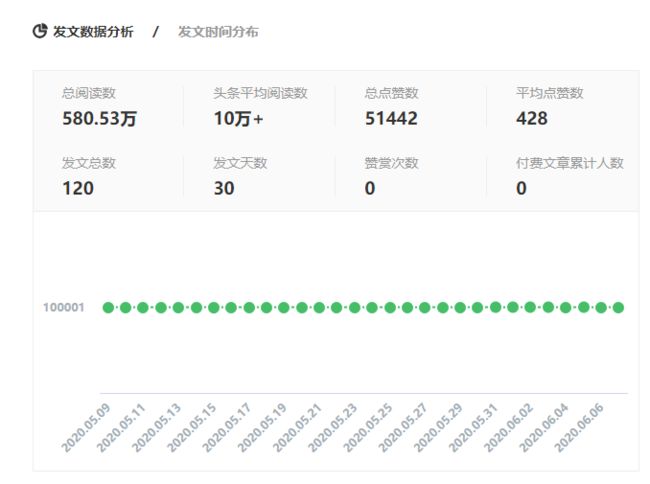Viewport: 650px width, 484px height.
Task: Click the 51442 total likes value
Action: (391, 119)
